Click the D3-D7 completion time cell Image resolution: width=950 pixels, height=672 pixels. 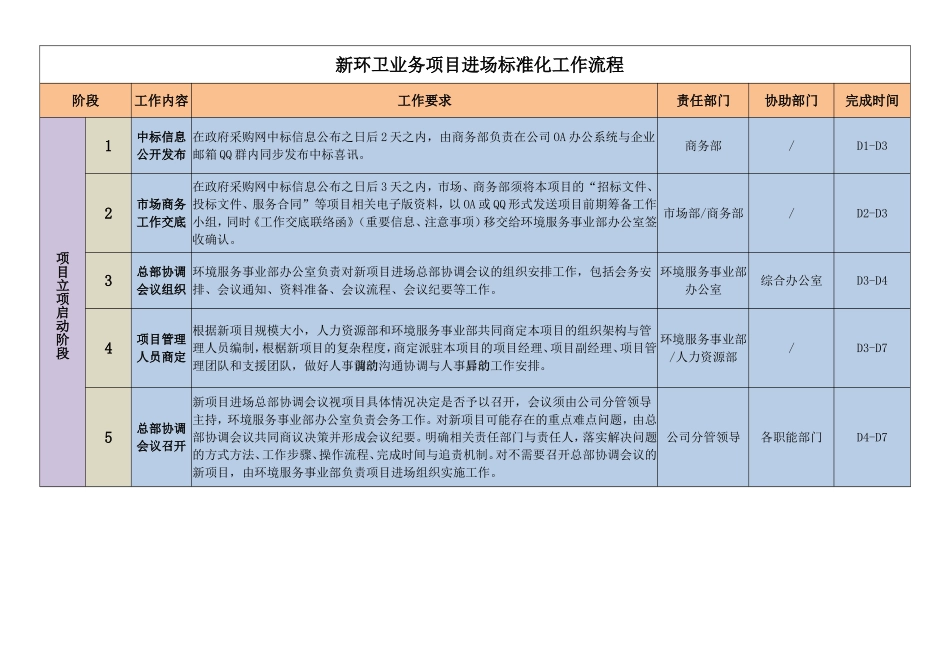[x=872, y=348]
